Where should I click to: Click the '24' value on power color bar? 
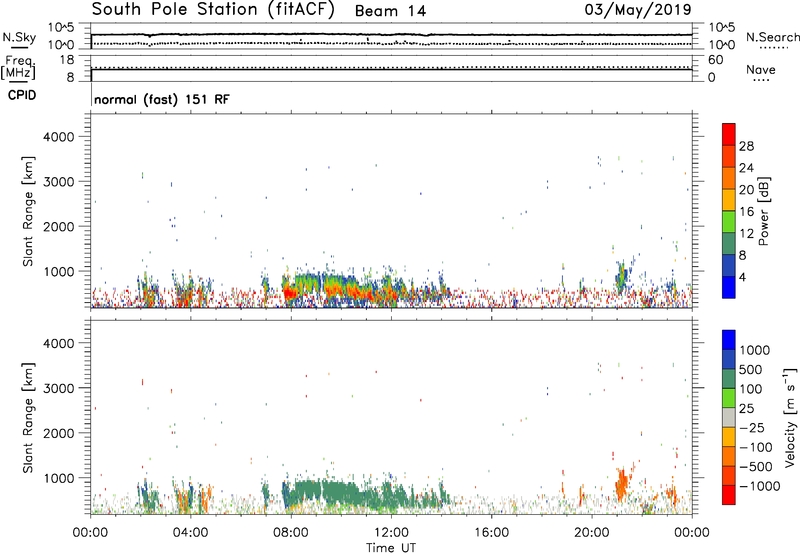[746, 168]
